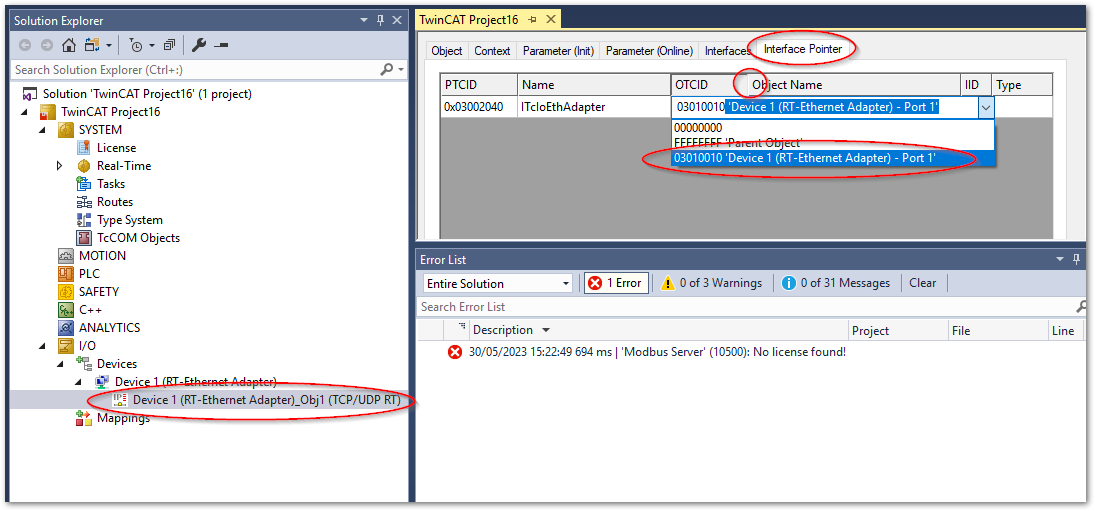Click the C++ node icon

(x=66, y=310)
